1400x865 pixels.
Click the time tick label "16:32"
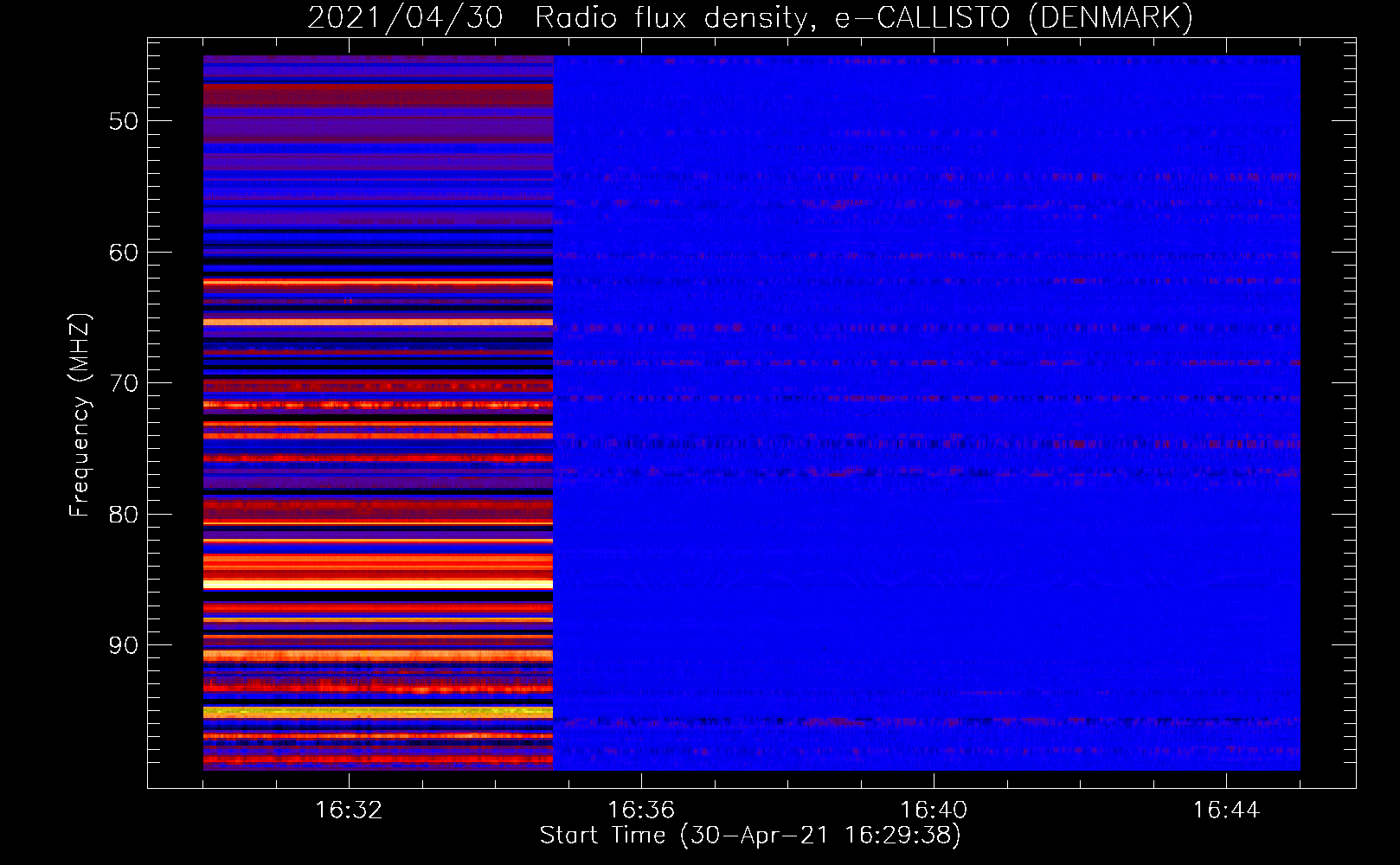coord(349,811)
